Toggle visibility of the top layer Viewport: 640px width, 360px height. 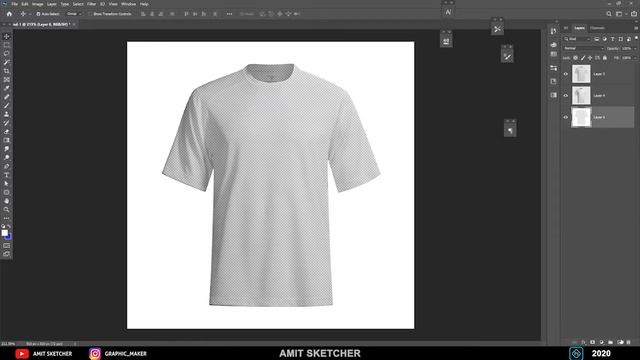[566, 74]
